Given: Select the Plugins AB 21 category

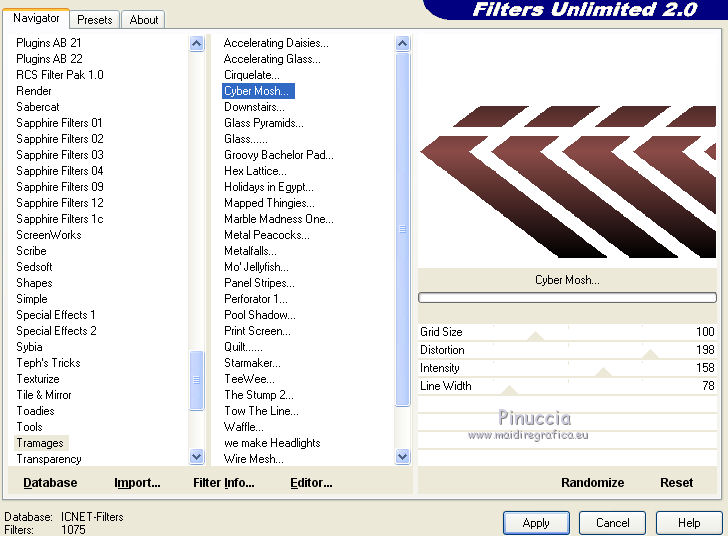Looking at the screenshot, I should pos(49,43).
